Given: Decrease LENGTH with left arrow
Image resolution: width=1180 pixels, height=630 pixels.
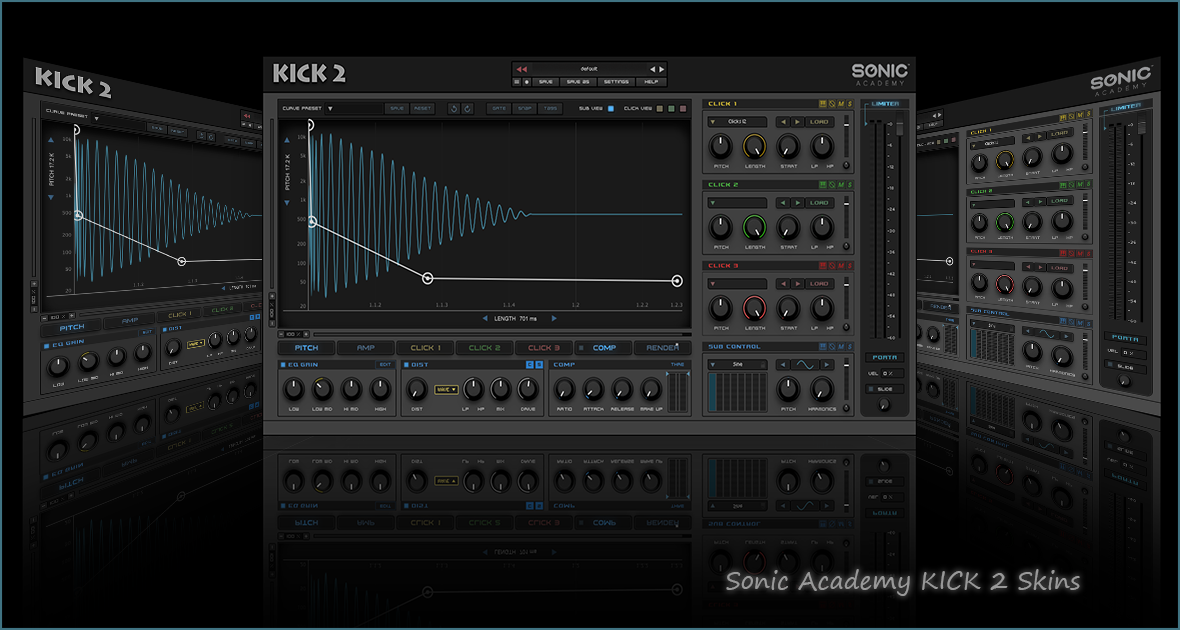Looking at the screenshot, I should pyautogui.click(x=485, y=318).
